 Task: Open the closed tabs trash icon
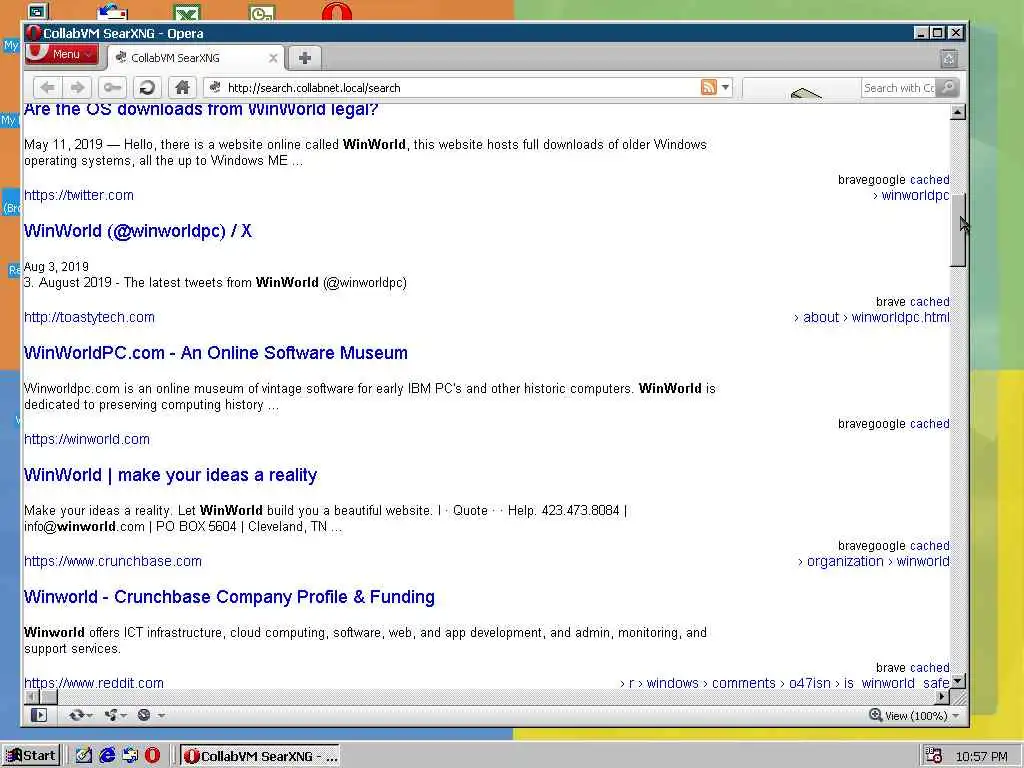949,59
